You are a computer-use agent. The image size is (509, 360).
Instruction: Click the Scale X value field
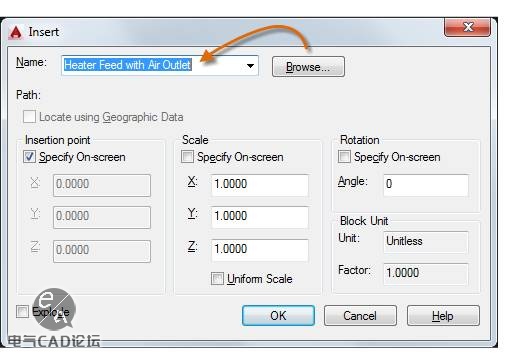coord(260,184)
